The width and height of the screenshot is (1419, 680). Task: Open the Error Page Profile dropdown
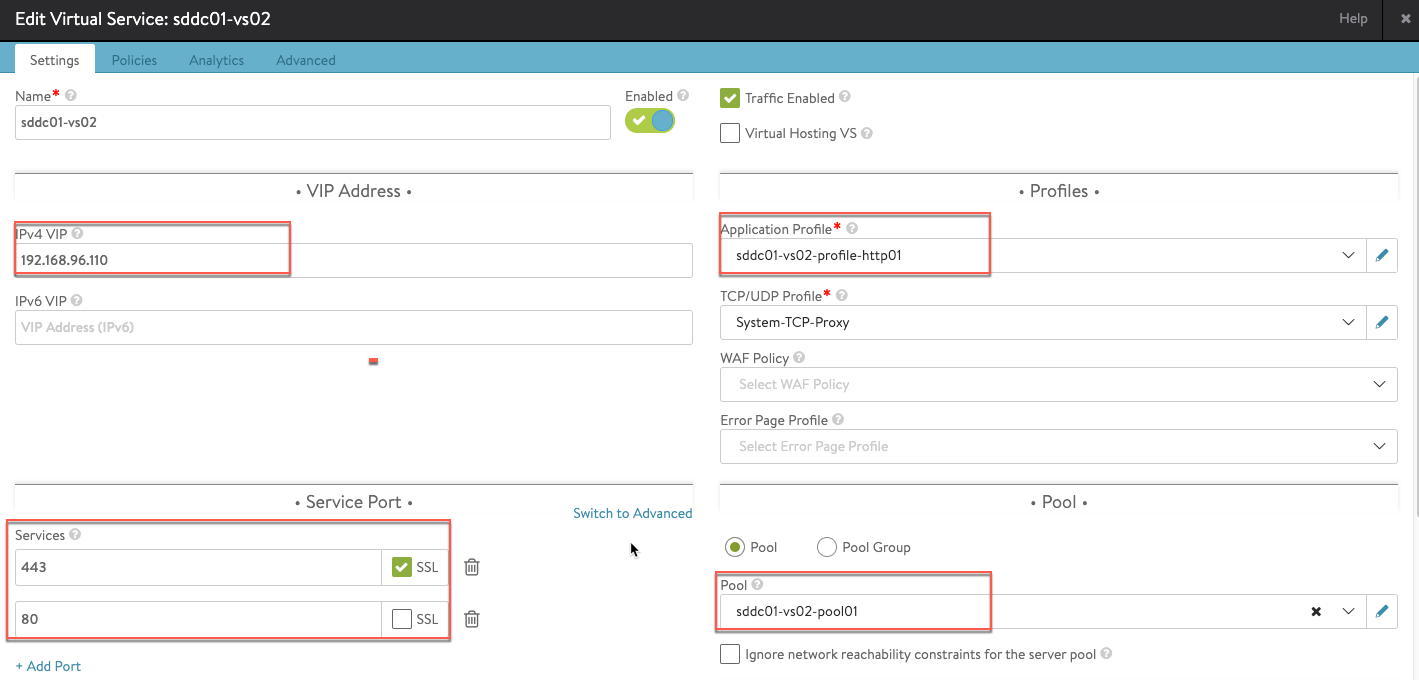(x=1380, y=446)
